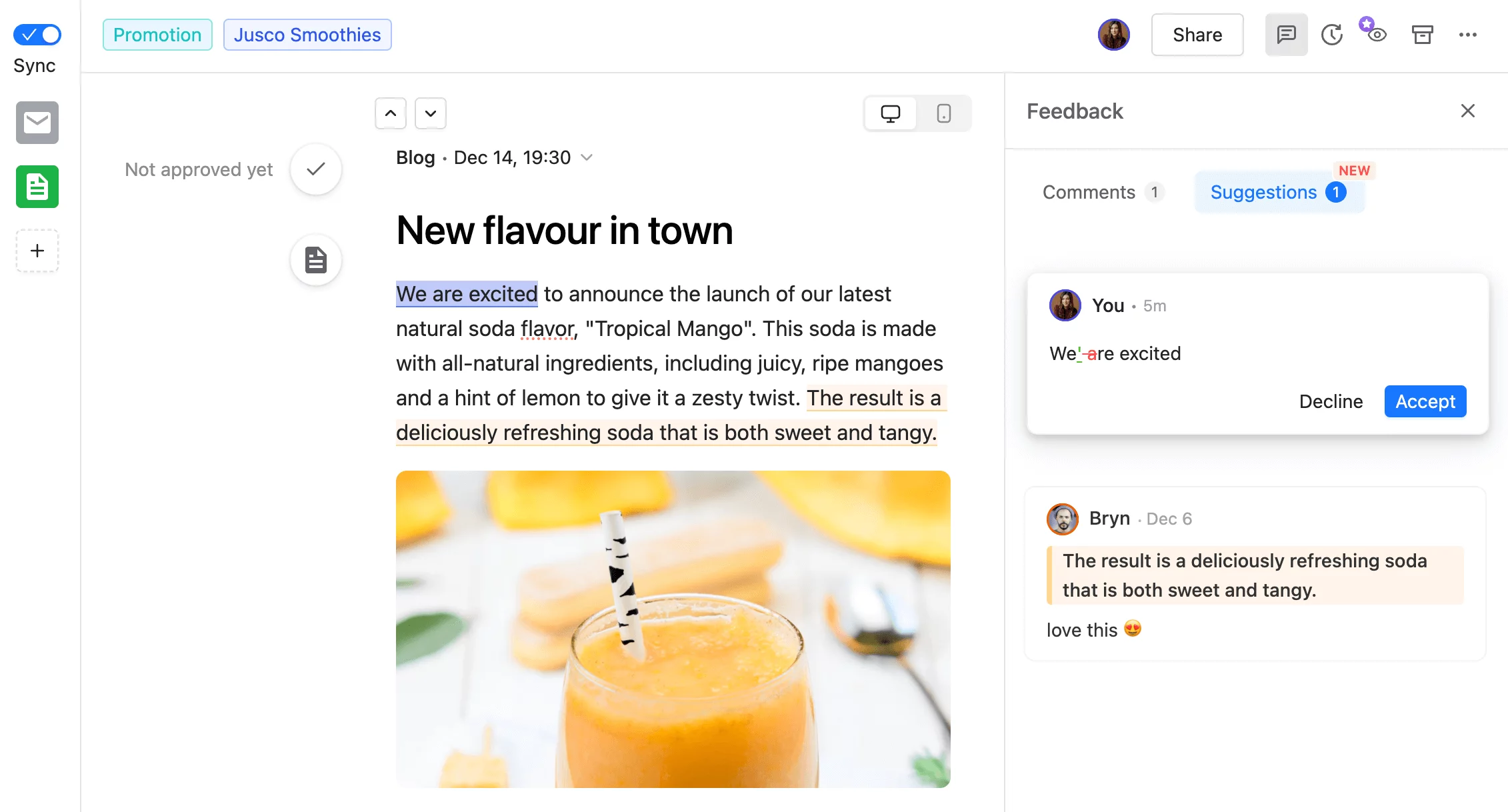The height and width of the screenshot is (812, 1508).
Task: Click the active viewers eye icon
Action: click(x=1375, y=35)
